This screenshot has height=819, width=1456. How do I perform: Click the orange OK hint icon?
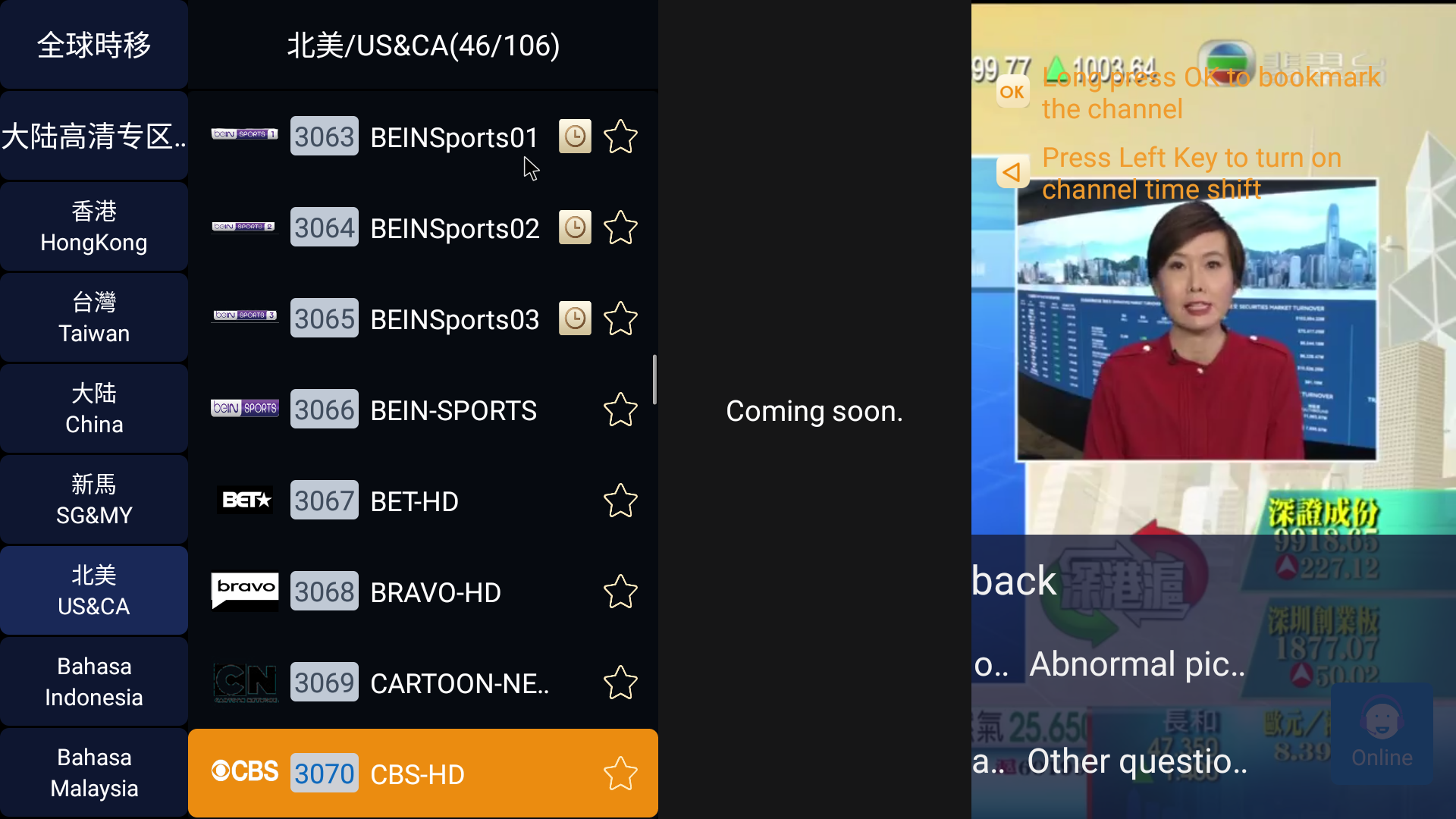point(1012,92)
